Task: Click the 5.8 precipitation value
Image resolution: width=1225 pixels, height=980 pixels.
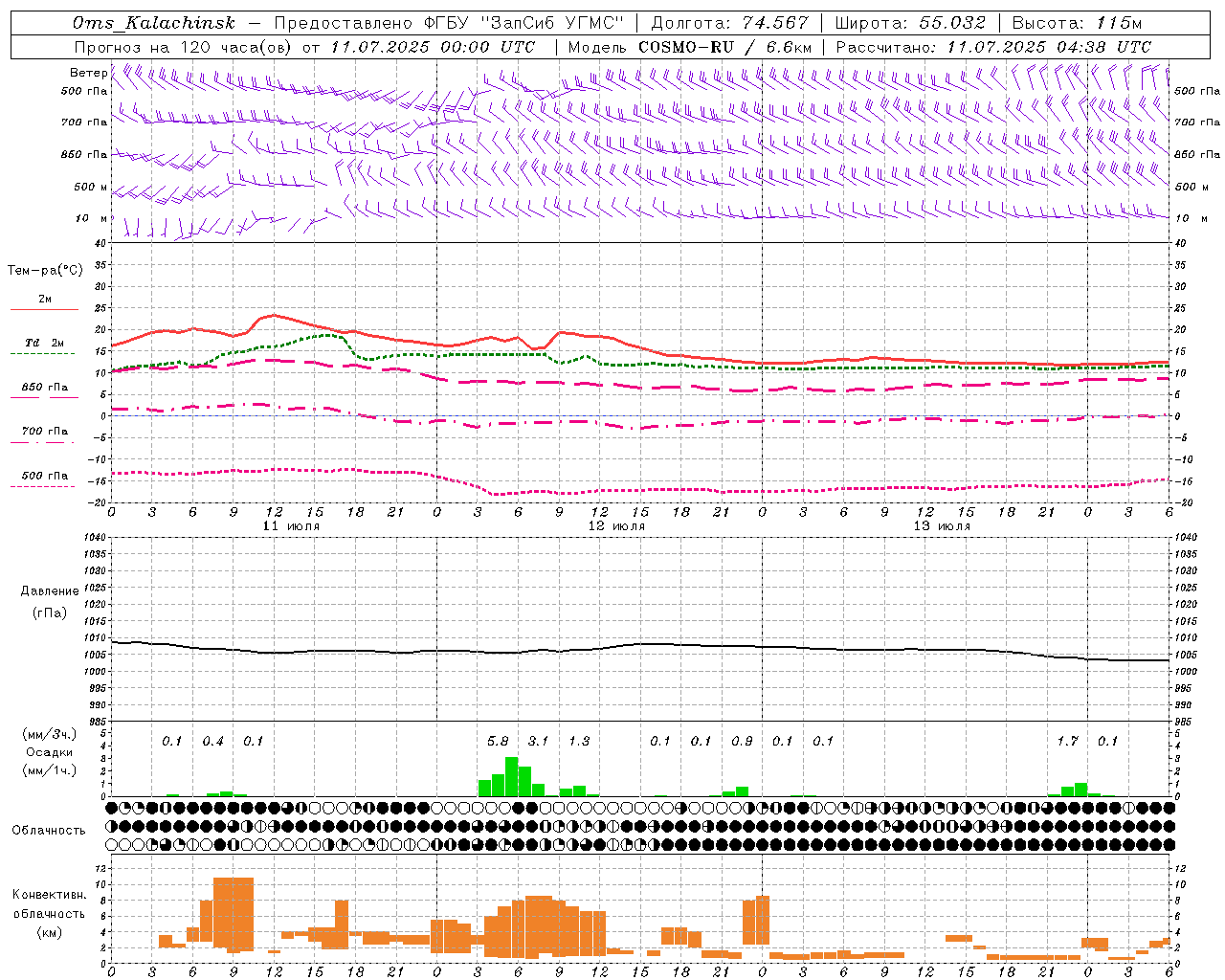Action: tap(498, 741)
